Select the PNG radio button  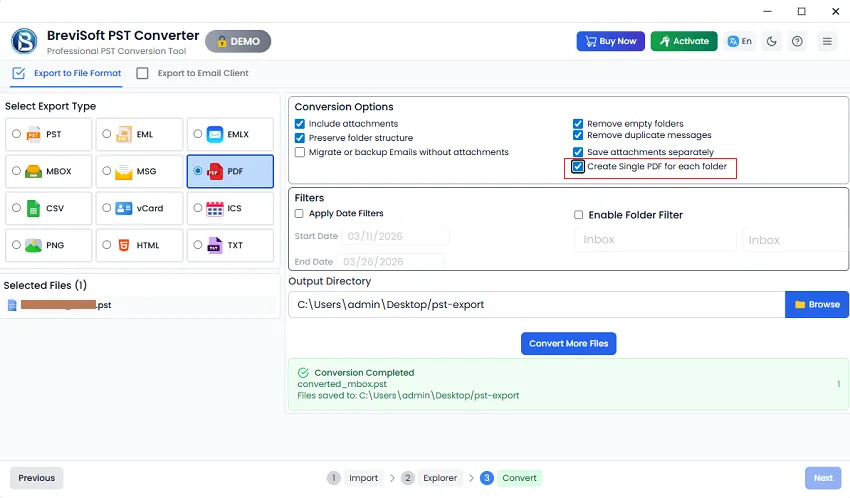coord(17,244)
